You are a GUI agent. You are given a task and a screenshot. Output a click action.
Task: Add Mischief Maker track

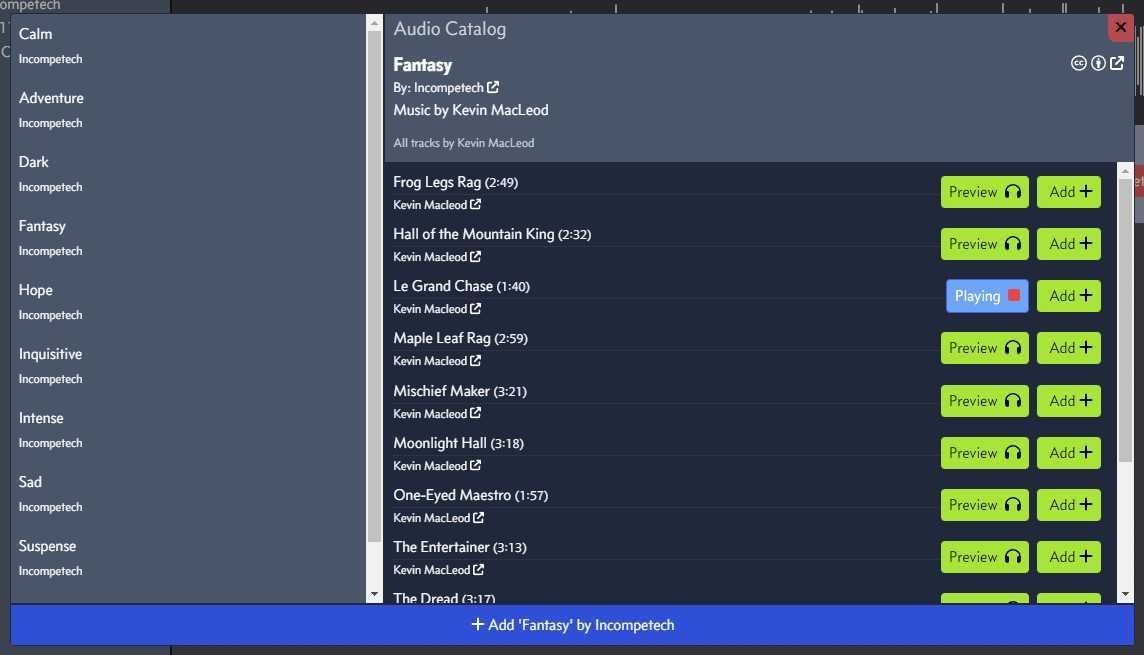point(1069,401)
